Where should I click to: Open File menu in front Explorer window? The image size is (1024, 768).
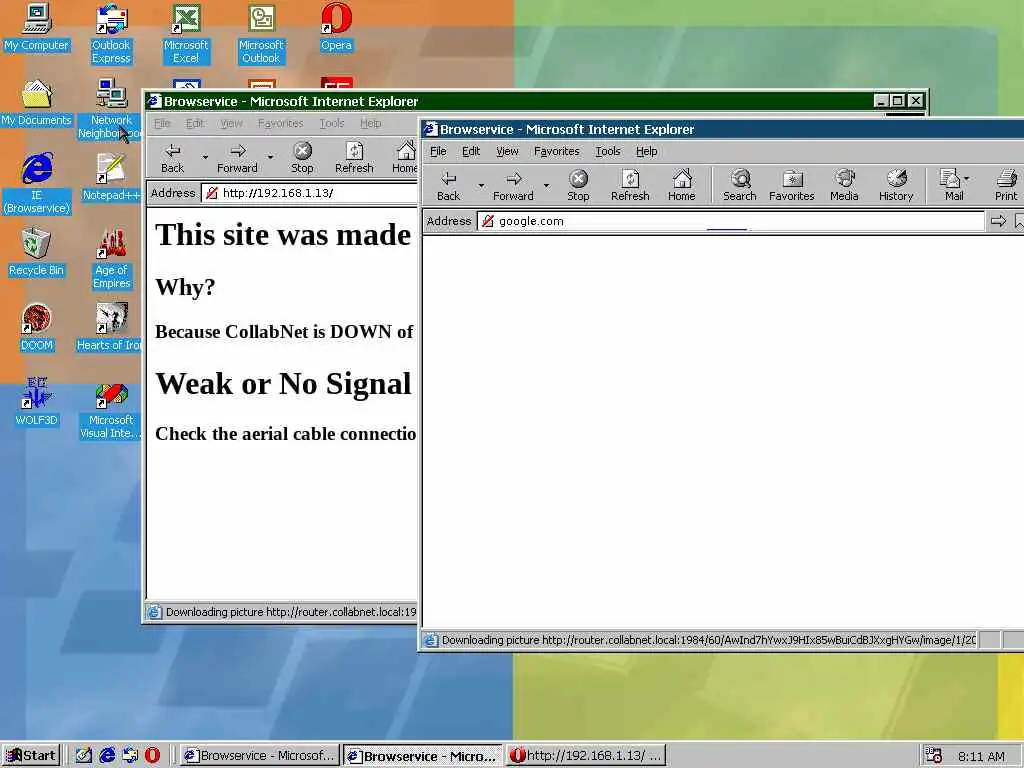pyautogui.click(x=438, y=151)
